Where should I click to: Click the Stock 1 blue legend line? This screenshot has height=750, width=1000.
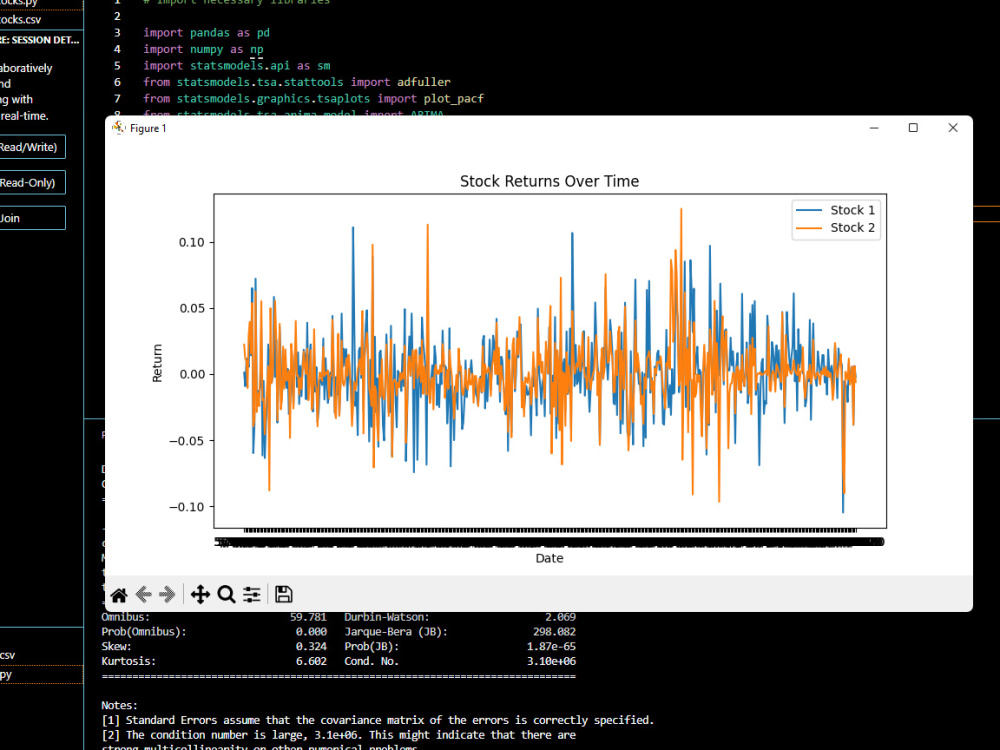coord(809,210)
